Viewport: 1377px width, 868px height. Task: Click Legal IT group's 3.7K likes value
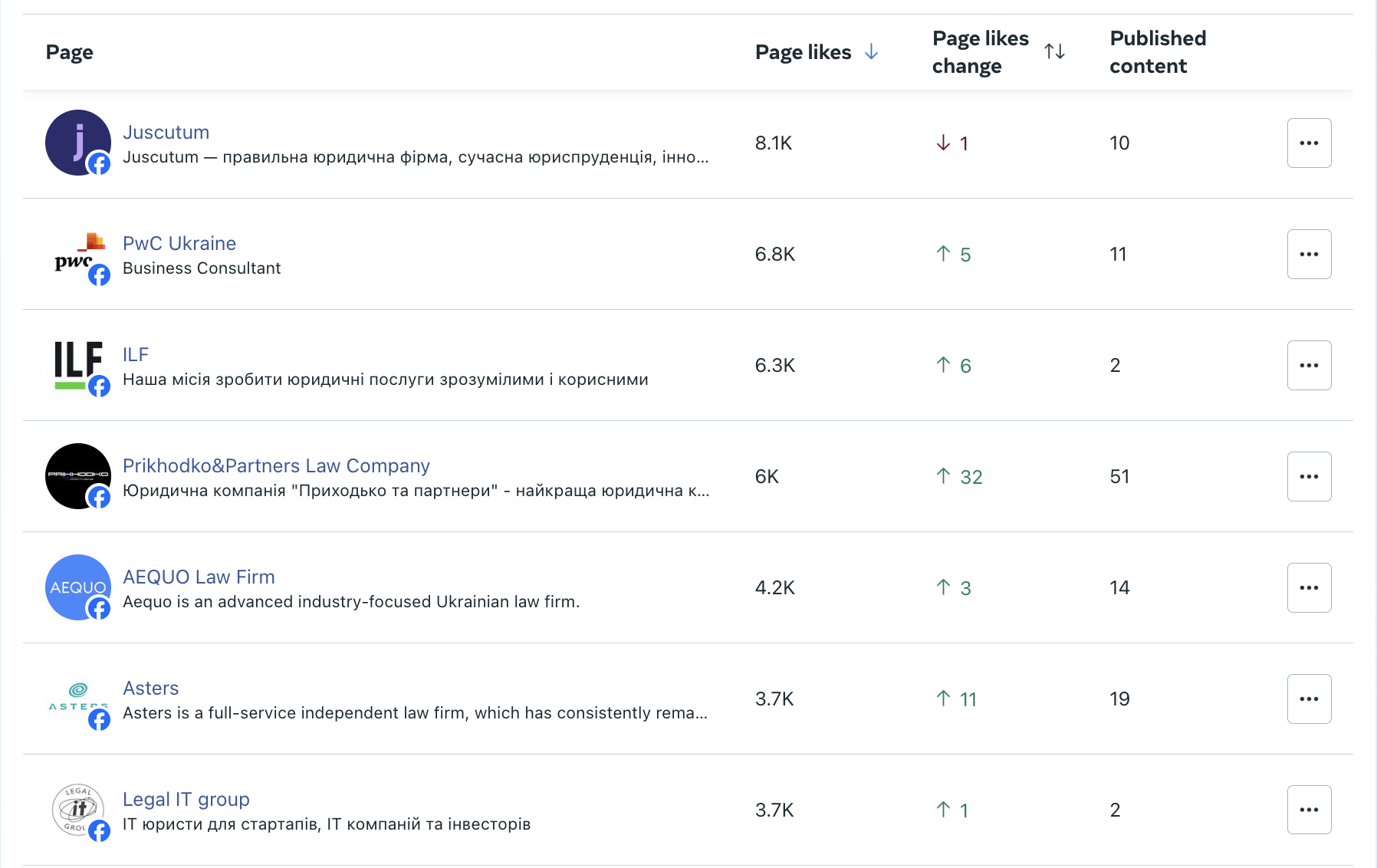774,810
